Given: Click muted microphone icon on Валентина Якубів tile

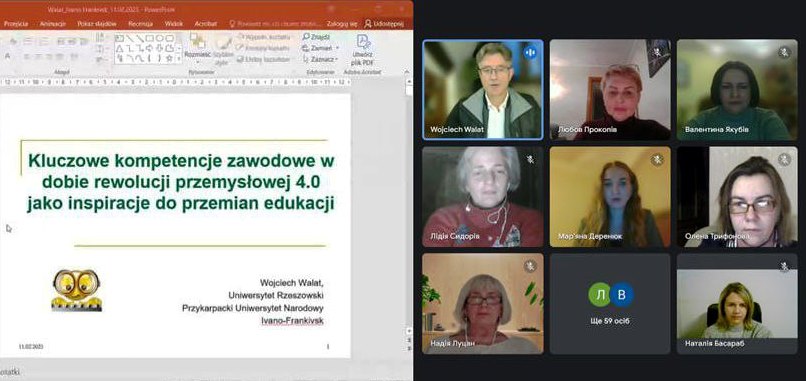Looking at the screenshot, I should coord(784,52).
